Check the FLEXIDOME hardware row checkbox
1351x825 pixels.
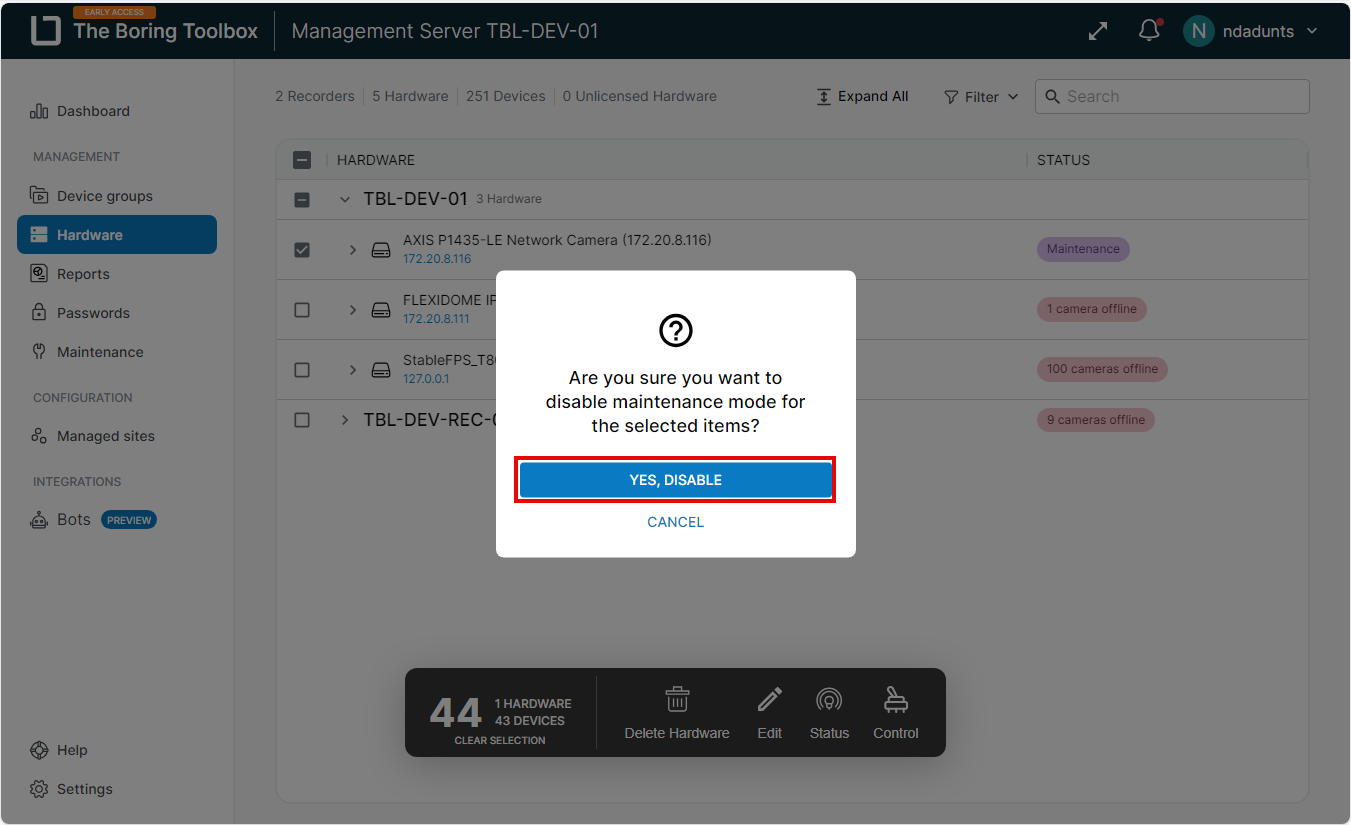point(302,310)
